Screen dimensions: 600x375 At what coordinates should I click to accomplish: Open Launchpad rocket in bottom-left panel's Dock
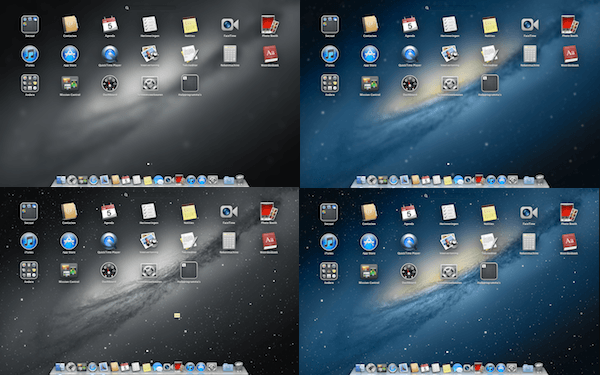pyautogui.click(x=71, y=367)
